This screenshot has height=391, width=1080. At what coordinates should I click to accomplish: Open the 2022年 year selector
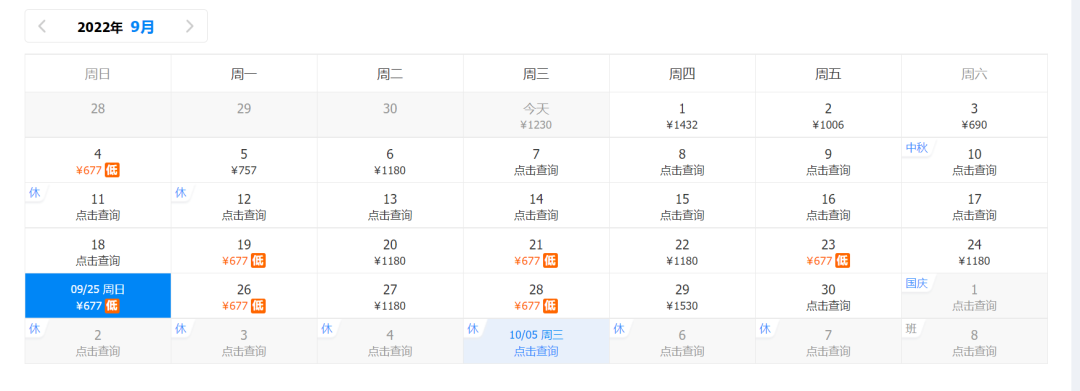[x=100, y=27]
